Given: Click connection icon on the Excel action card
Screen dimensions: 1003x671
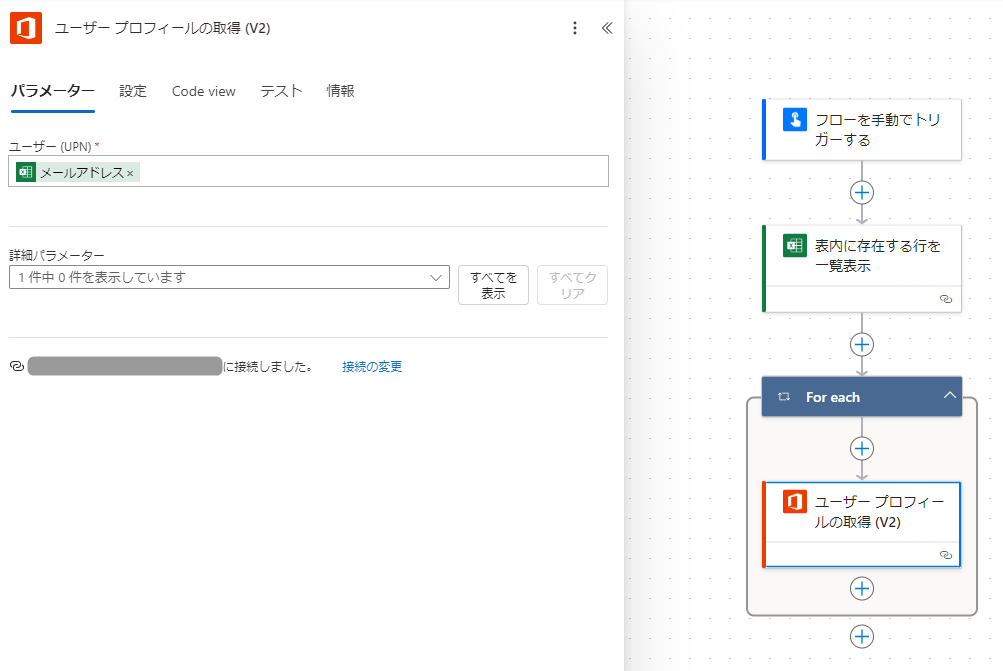Looking at the screenshot, I should pyautogui.click(x=946, y=299).
